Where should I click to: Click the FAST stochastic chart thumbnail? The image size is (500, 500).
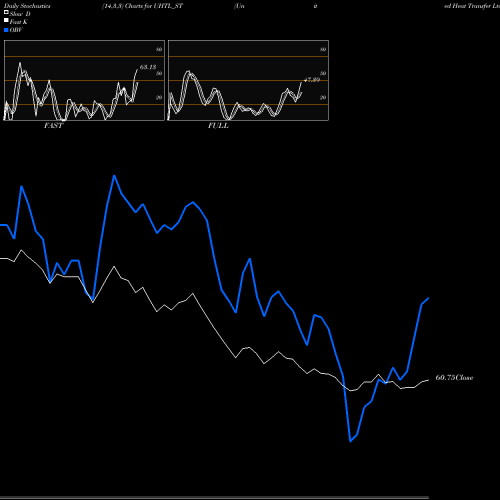[84, 80]
